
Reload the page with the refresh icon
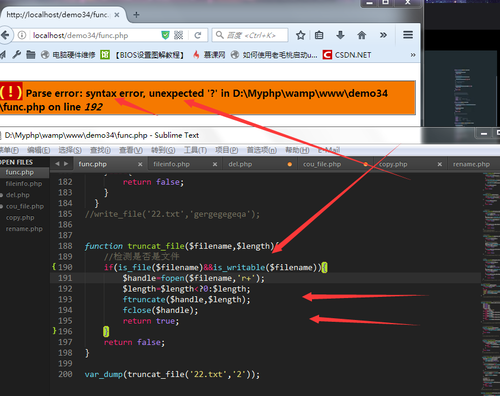click(x=198, y=35)
